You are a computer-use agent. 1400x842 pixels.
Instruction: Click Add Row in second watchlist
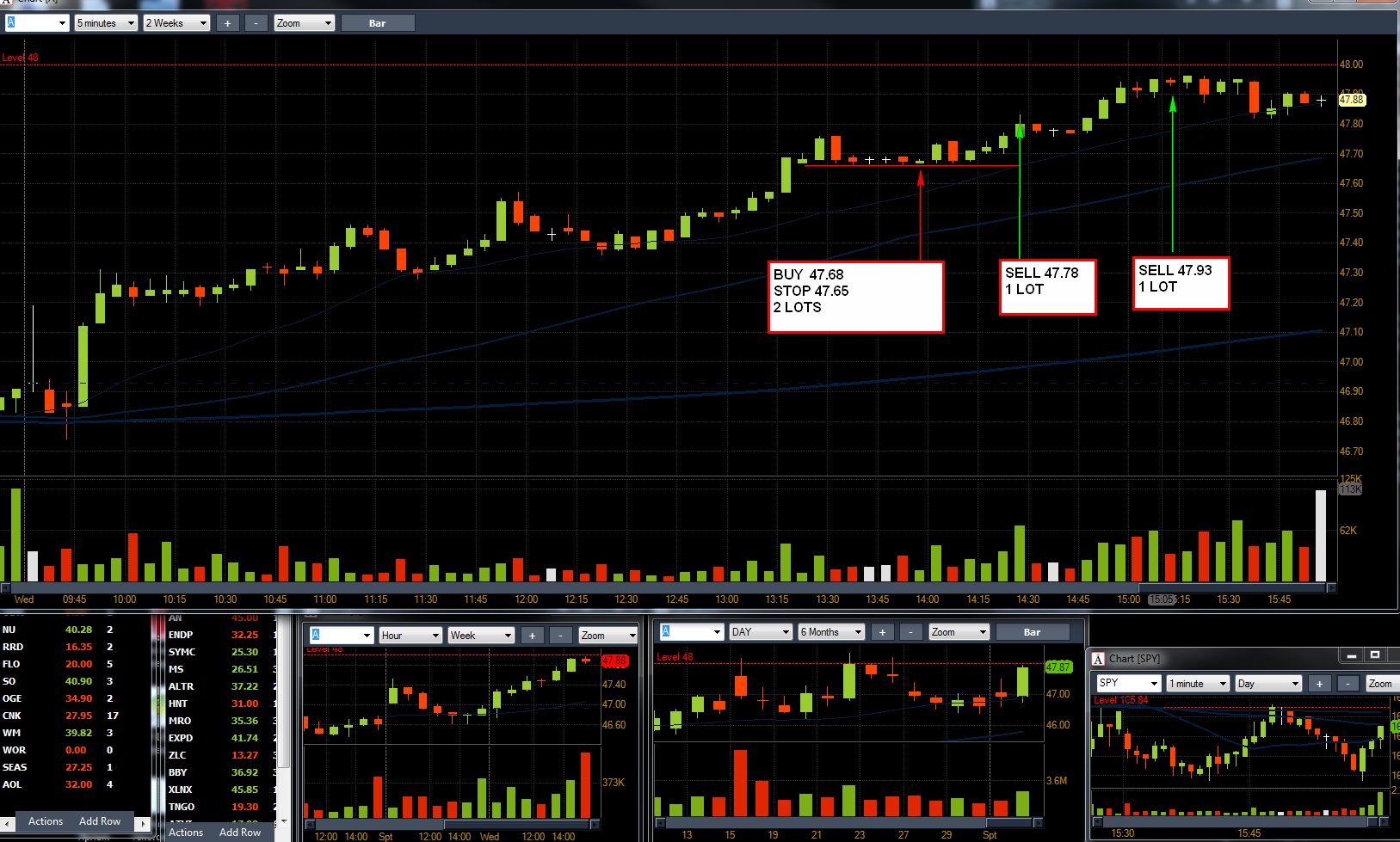(x=240, y=833)
